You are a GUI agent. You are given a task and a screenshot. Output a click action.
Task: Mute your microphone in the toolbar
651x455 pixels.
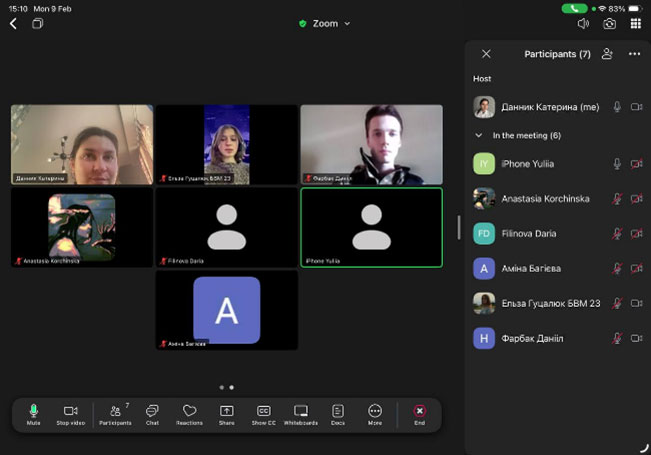click(x=33, y=414)
